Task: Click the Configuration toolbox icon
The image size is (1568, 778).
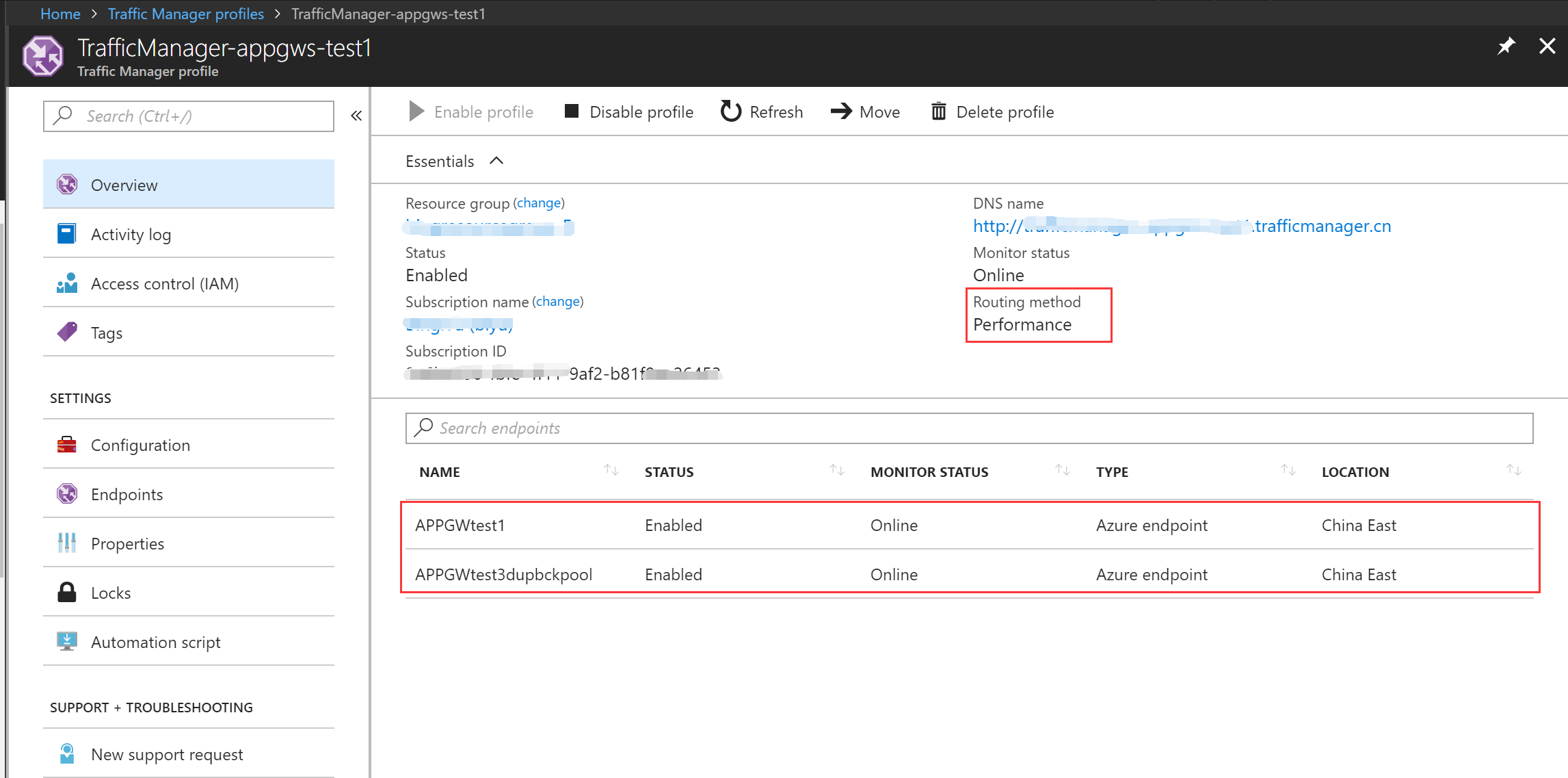Action: pyautogui.click(x=67, y=445)
